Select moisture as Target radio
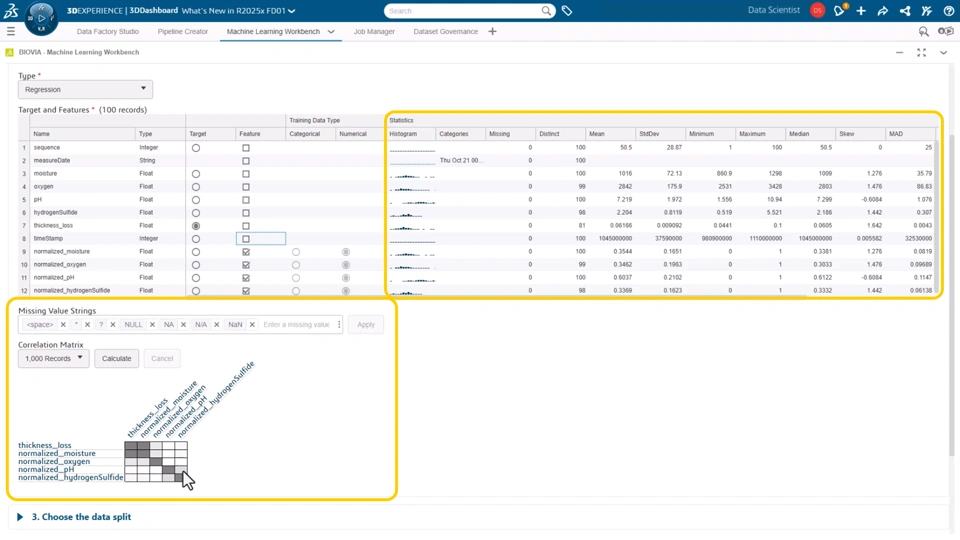 point(196,174)
